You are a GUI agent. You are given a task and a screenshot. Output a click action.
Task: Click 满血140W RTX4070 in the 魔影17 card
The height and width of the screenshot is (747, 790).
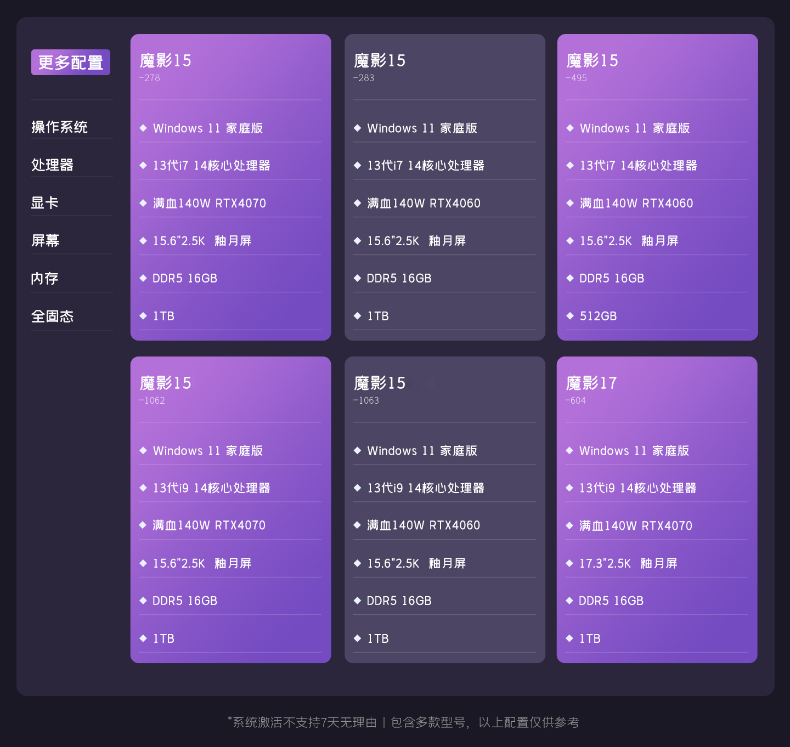tap(636, 525)
